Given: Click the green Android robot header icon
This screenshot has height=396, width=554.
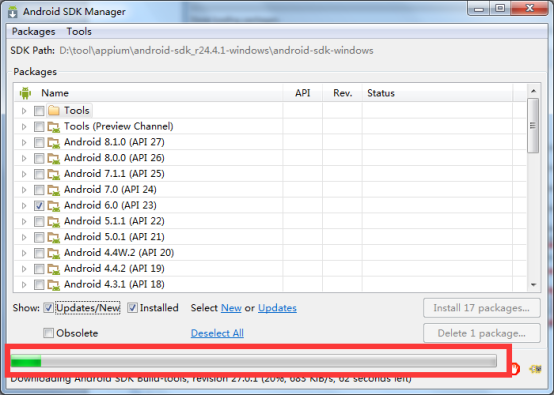Looking at the screenshot, I should coord(25,93).
